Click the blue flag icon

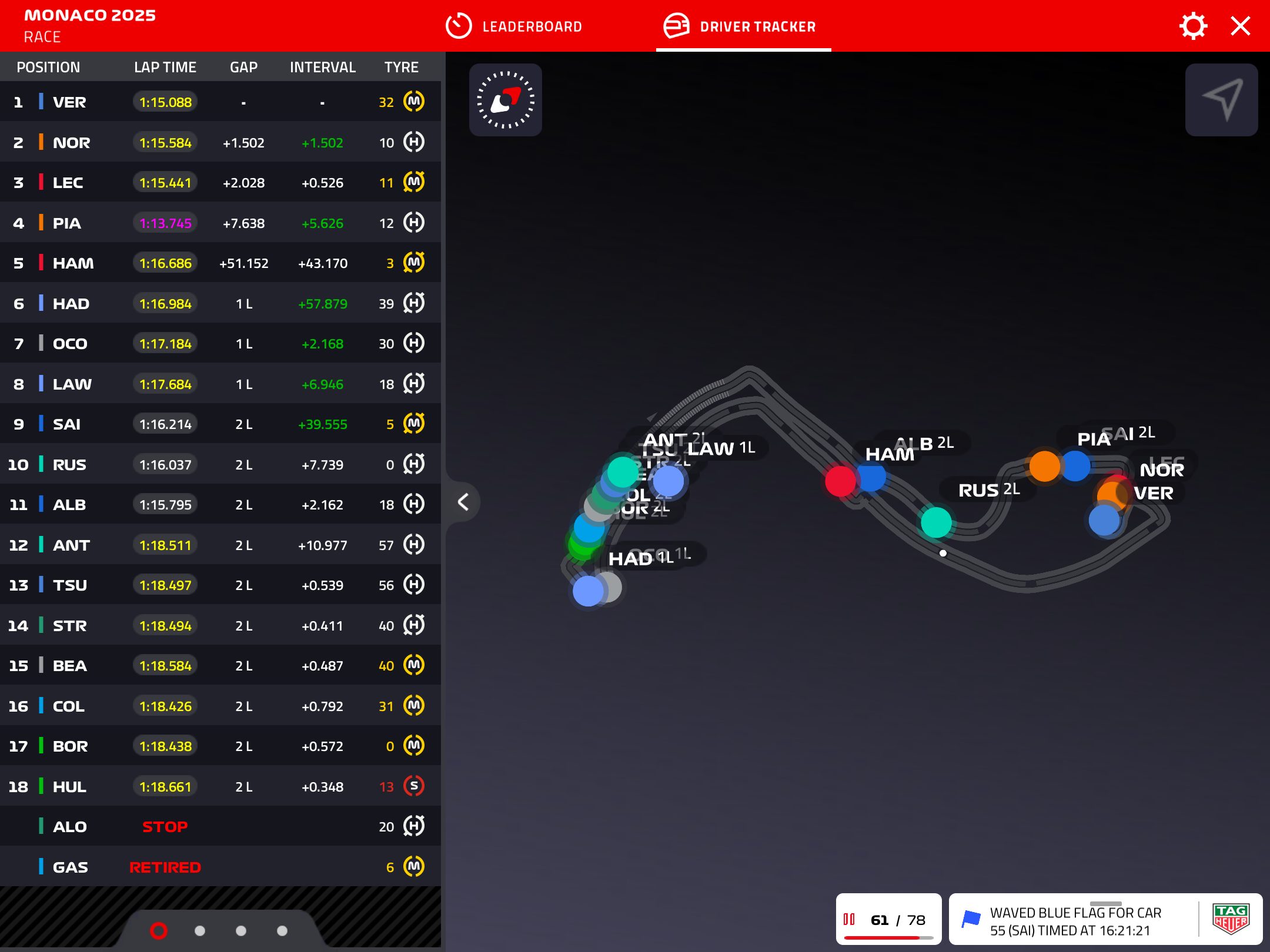(971, 919)
